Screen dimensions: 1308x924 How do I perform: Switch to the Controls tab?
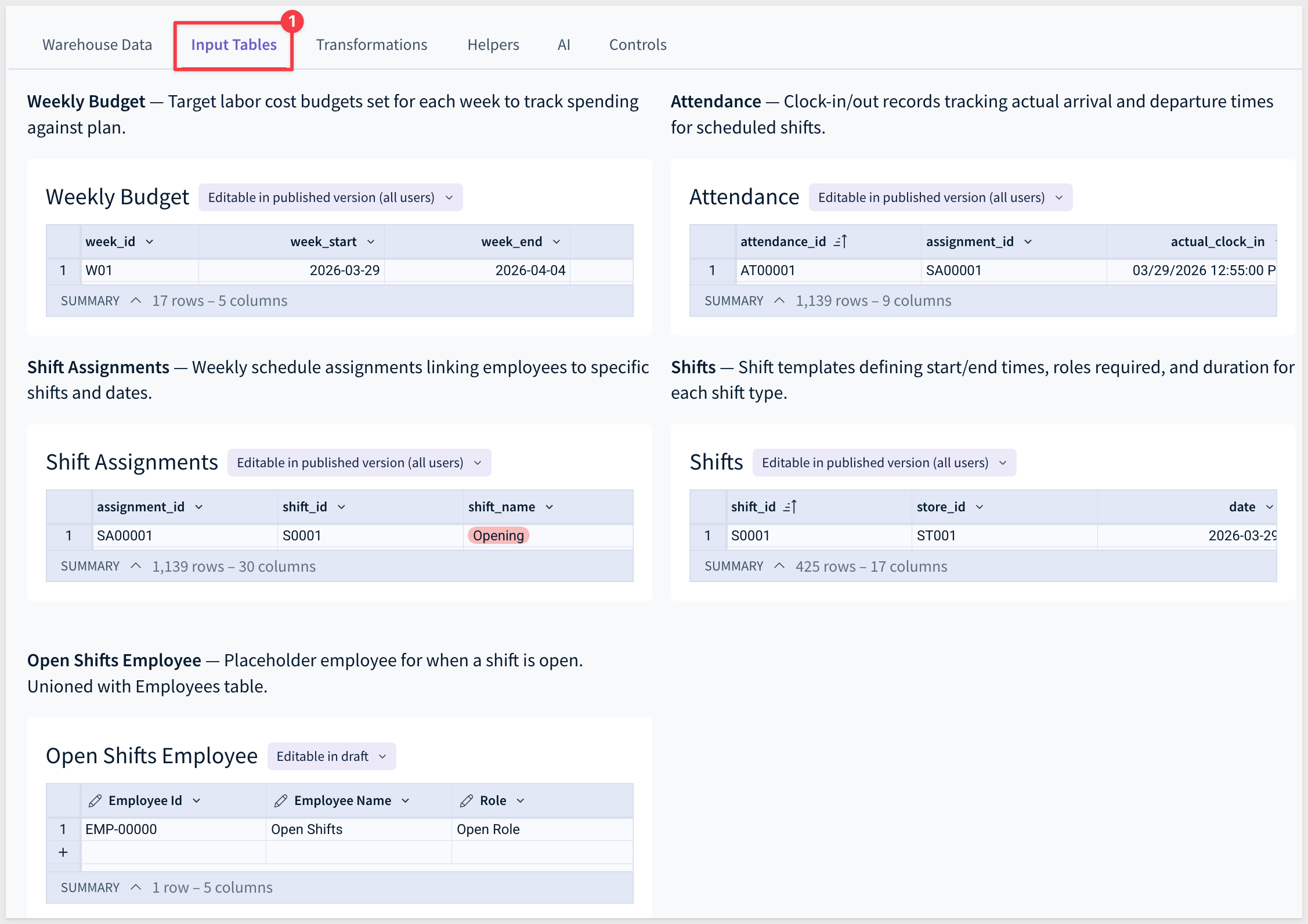pos(638,45)
